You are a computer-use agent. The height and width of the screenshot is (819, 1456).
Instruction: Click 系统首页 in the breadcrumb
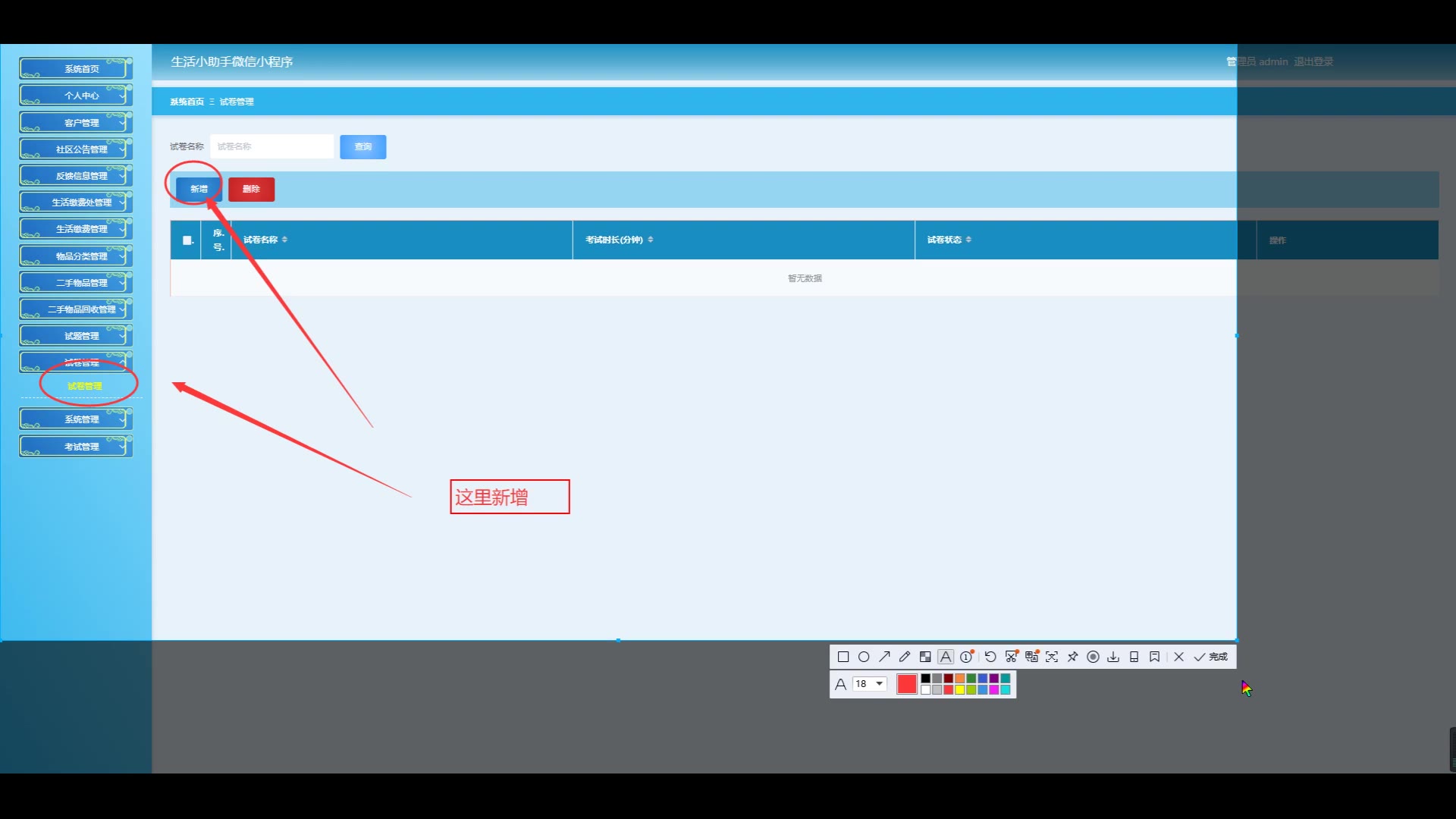(187, 102)
